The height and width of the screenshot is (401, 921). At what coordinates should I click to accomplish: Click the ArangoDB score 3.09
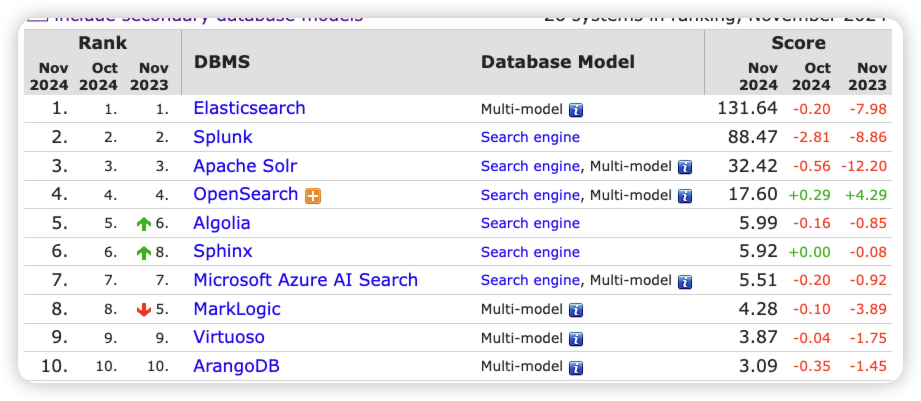click(x=758, y=366)
